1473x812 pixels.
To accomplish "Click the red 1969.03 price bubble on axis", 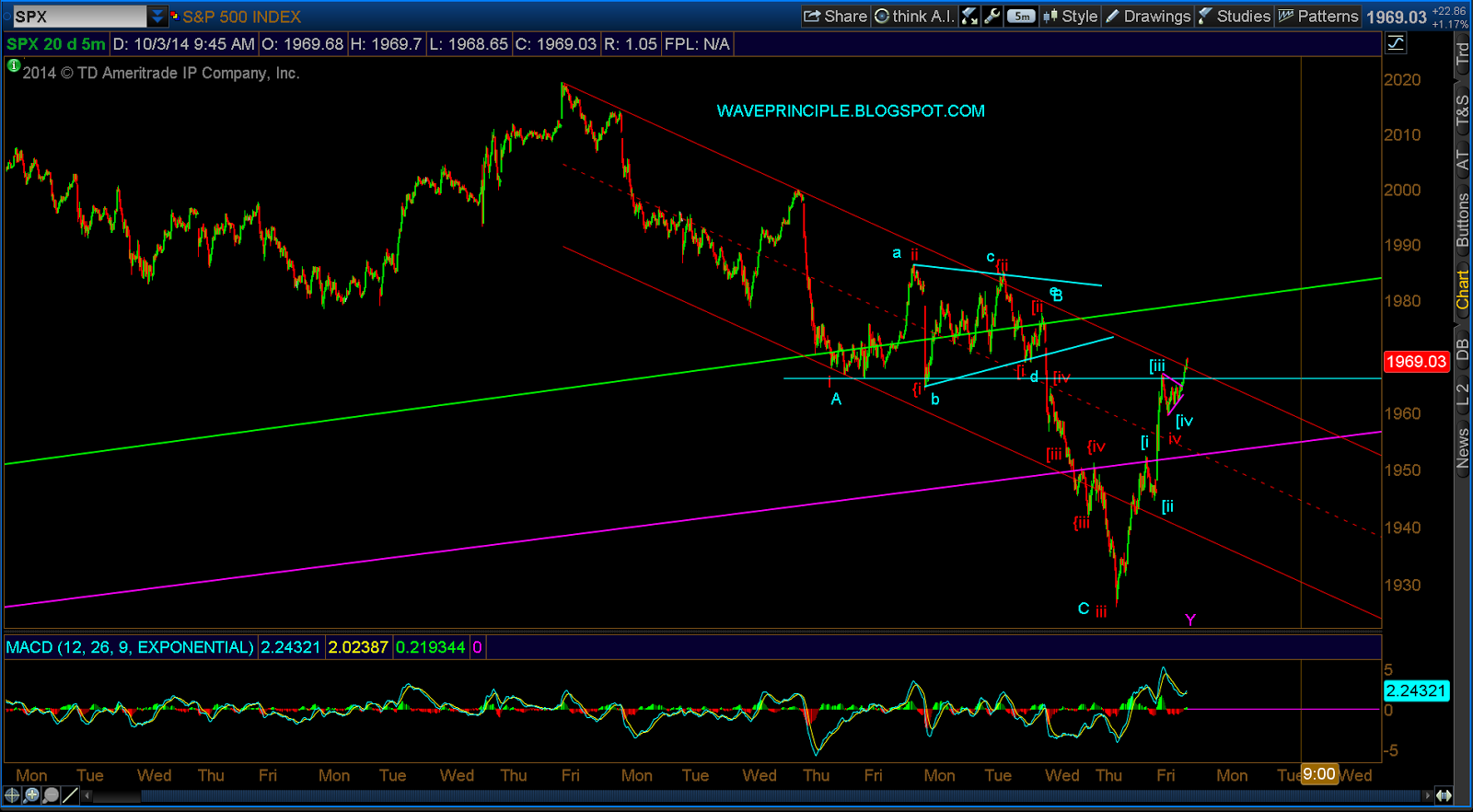I will click(1417, 362).
